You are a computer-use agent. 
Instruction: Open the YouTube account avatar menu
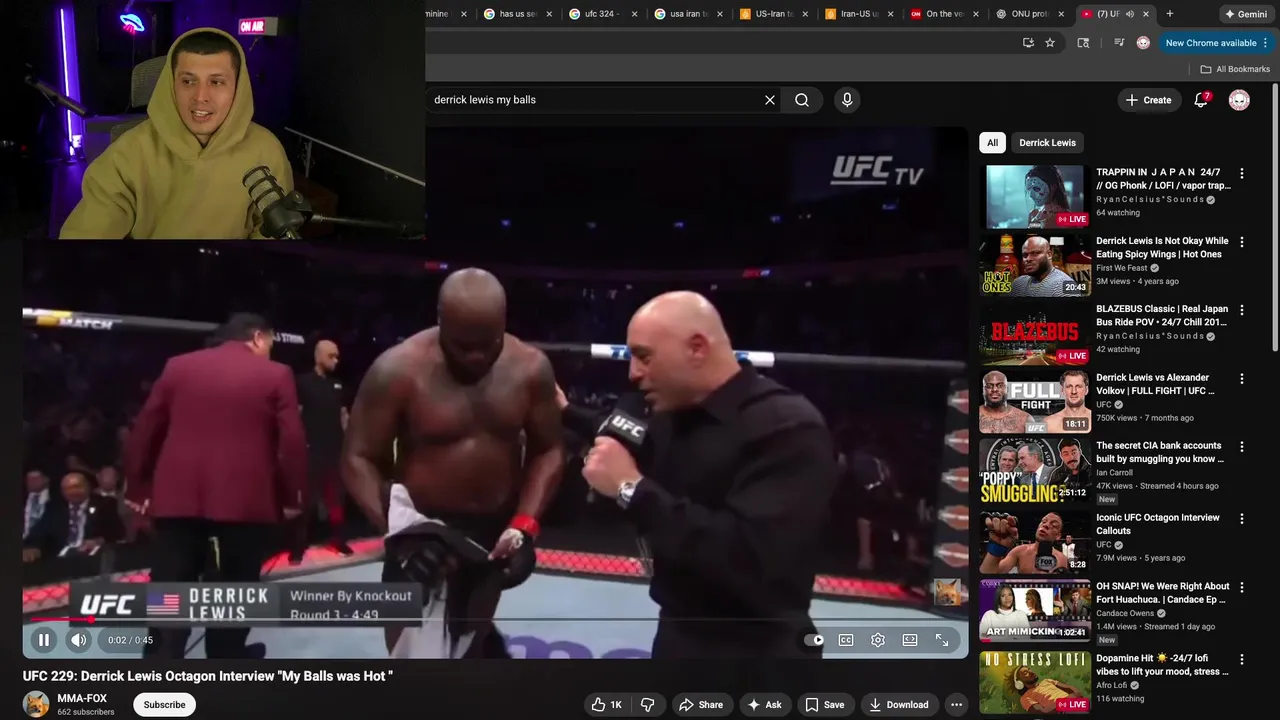tap(1239, 100)
